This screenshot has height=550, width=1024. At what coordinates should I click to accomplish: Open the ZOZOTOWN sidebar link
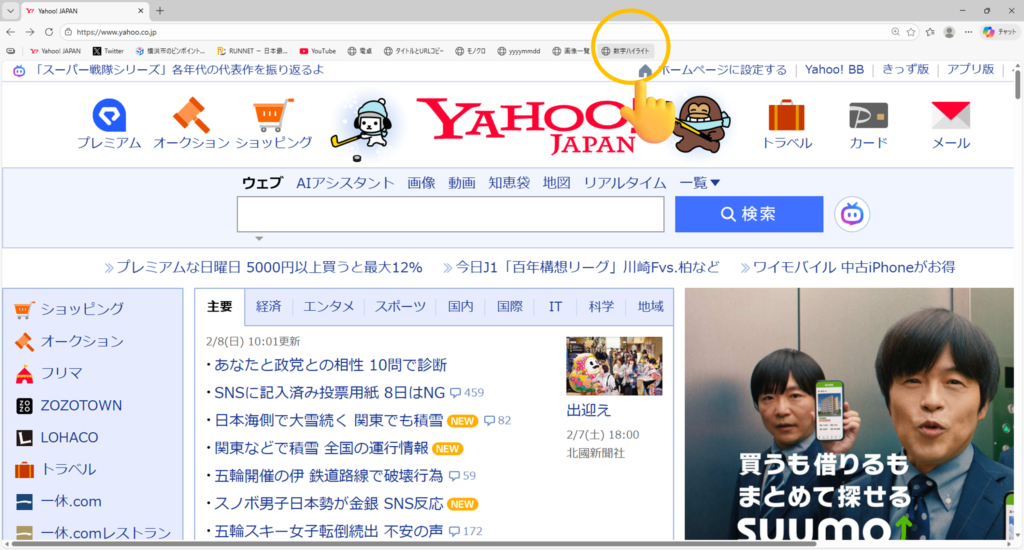[x=80, y=405]
